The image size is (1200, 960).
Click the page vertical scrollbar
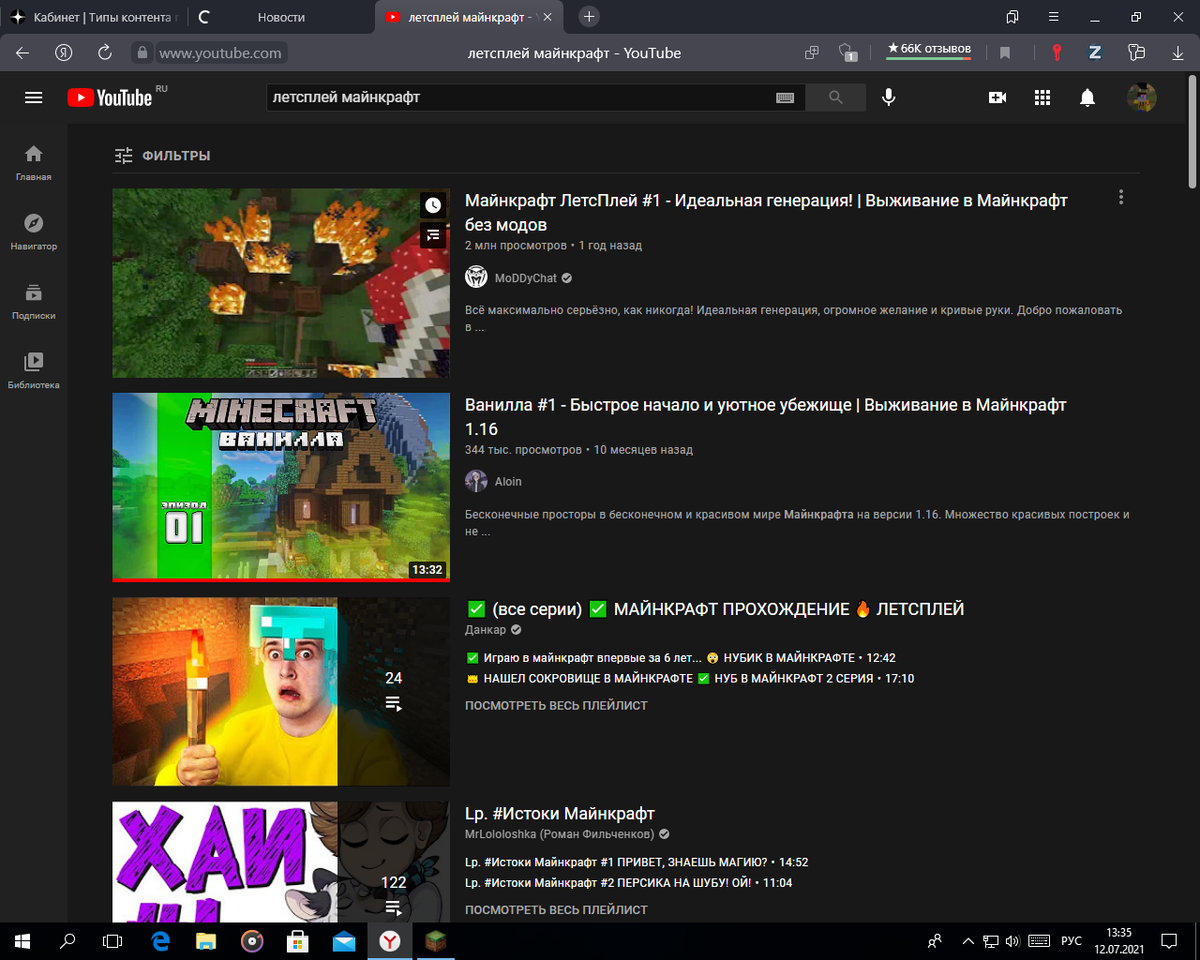click(1192, 130)
